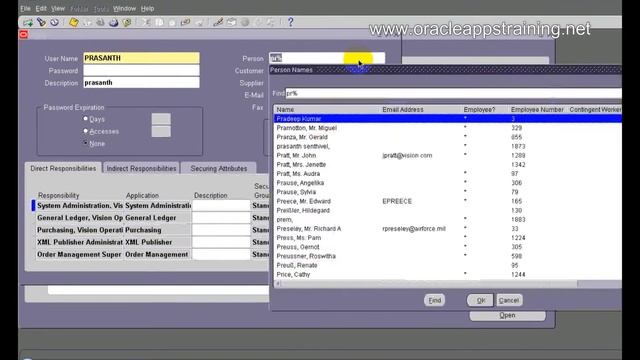Click the empty Password field
The height and width of the screenshot is (360, 640).
click(x=141, y=70)
